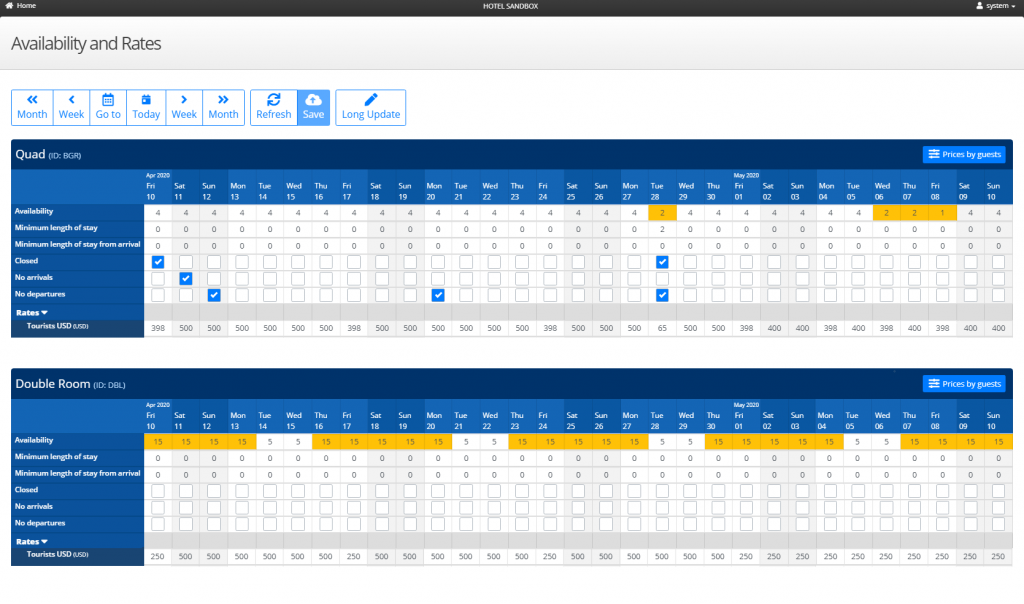Go back one week with left chevron
The width and height of the screenshot is (1024, 604).
pos(71,107)
